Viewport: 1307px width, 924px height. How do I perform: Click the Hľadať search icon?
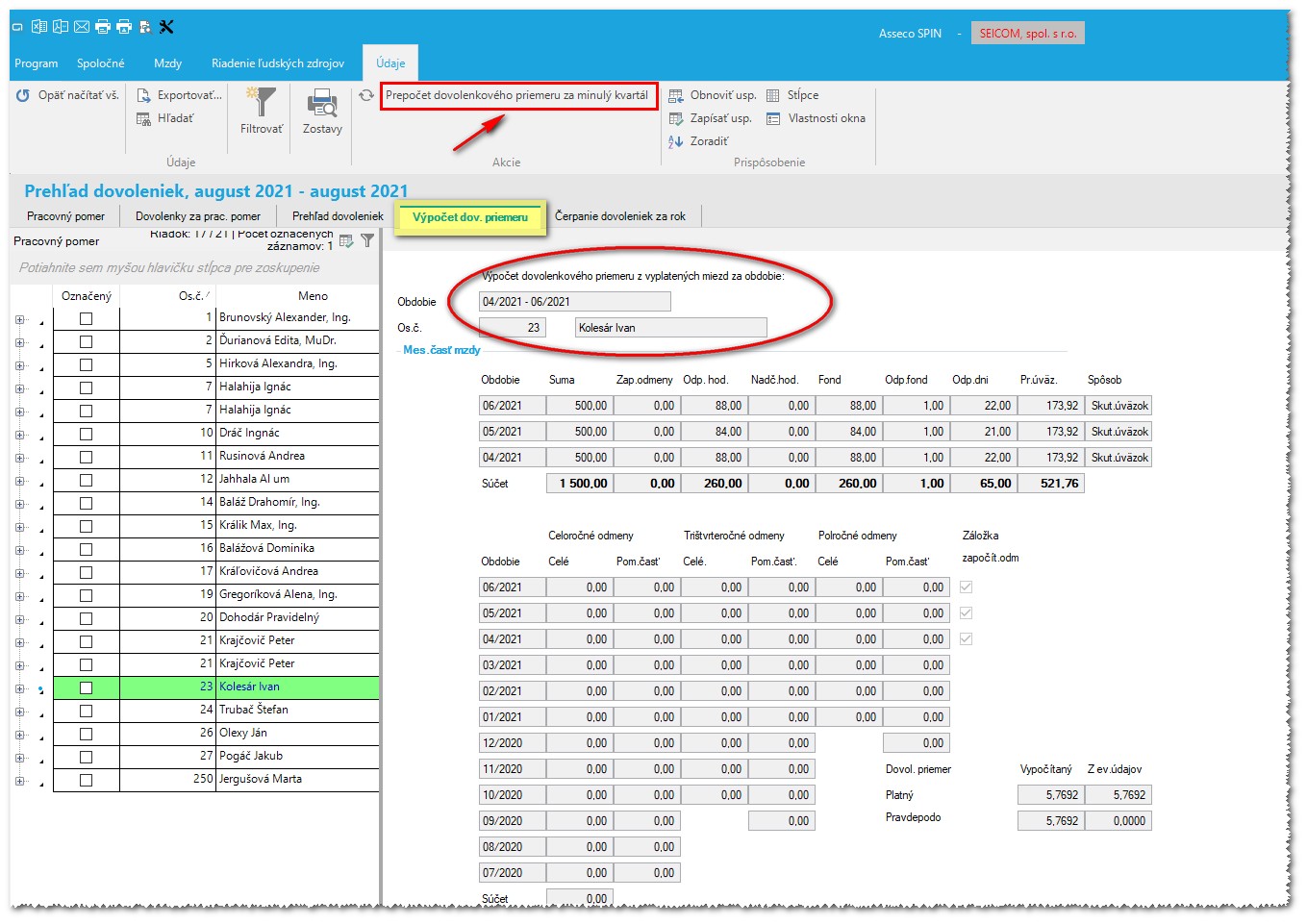[x=144, y=118]
